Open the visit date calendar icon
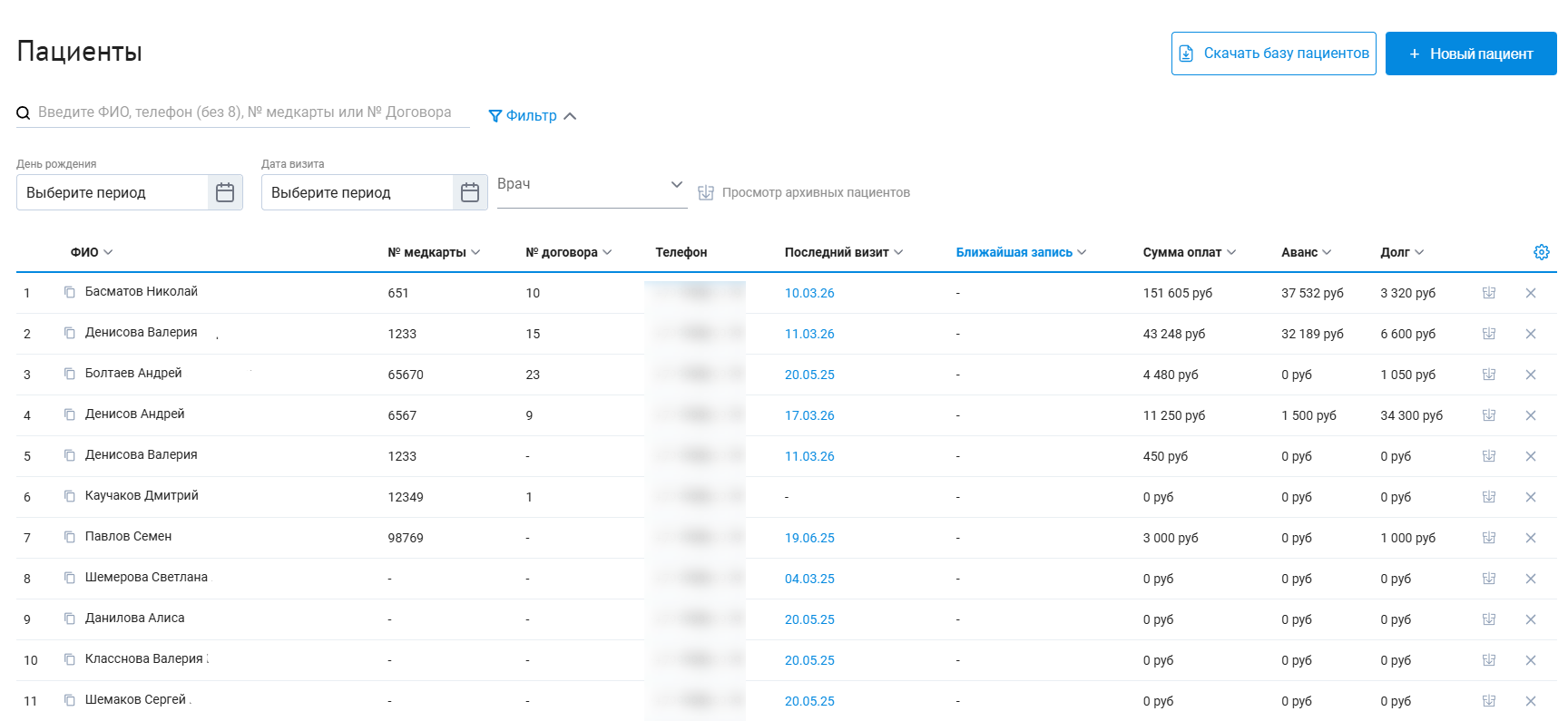The image size is (1568, 721). [x=470, y=192]
